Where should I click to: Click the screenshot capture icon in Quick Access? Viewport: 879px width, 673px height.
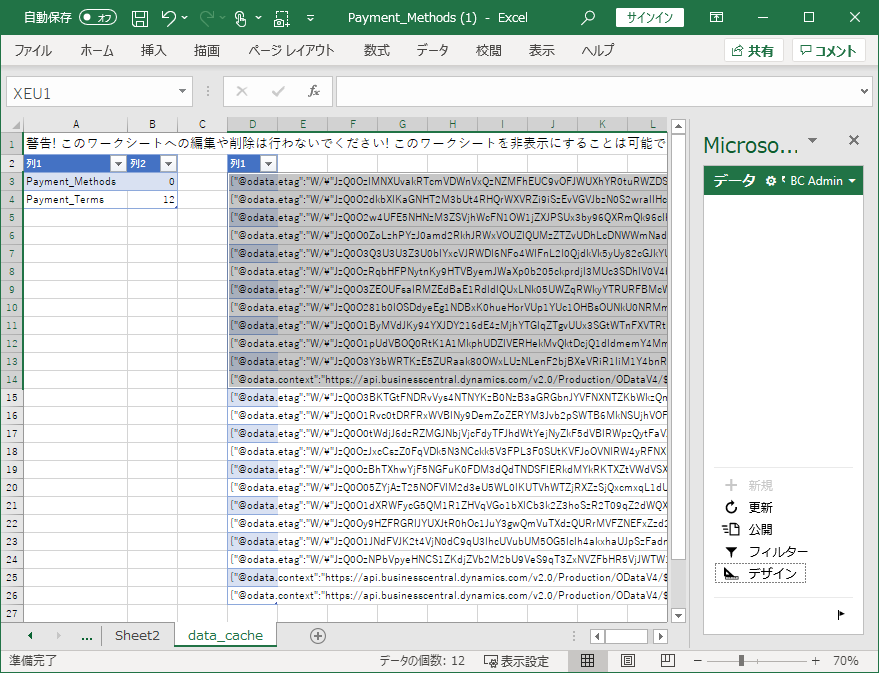[x=281, y=18]
